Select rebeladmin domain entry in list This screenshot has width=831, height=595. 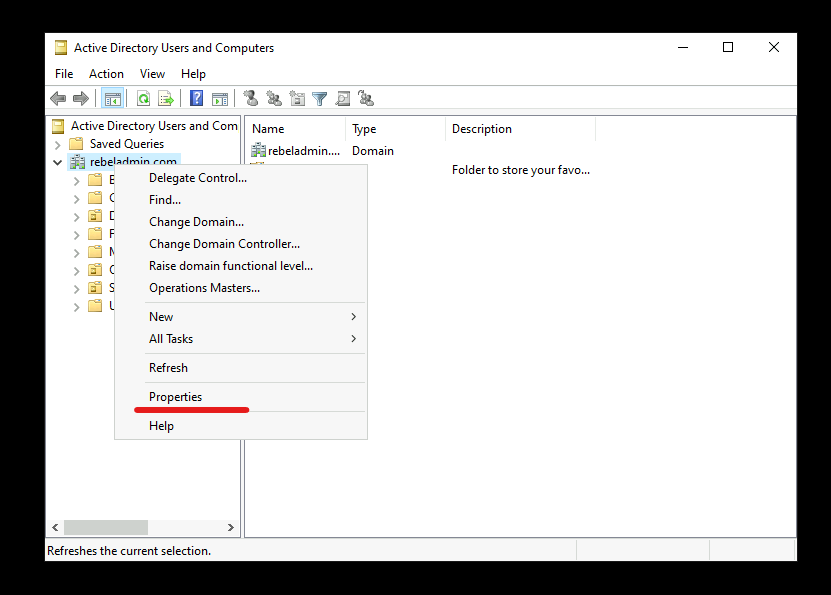click(296, 151)
